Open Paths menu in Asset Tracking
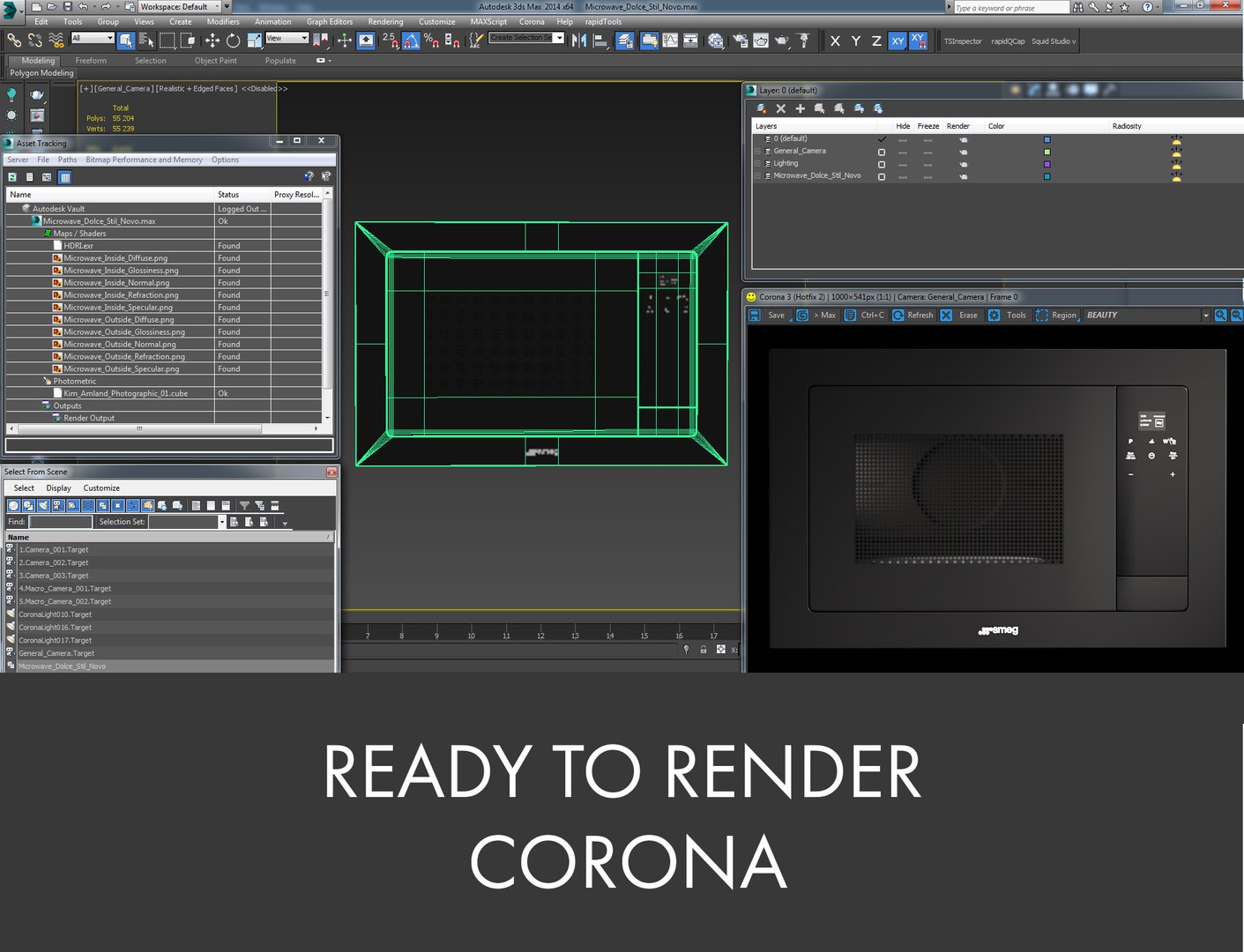The image size is (1244, 952). 67,160
